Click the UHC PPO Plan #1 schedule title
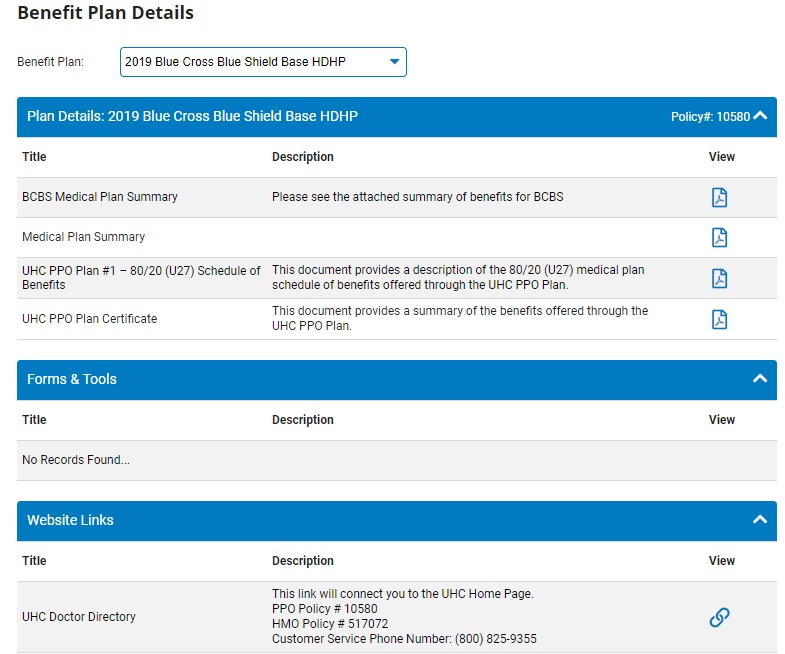Viewport: 785px width, 654px height. coord(141,278)
